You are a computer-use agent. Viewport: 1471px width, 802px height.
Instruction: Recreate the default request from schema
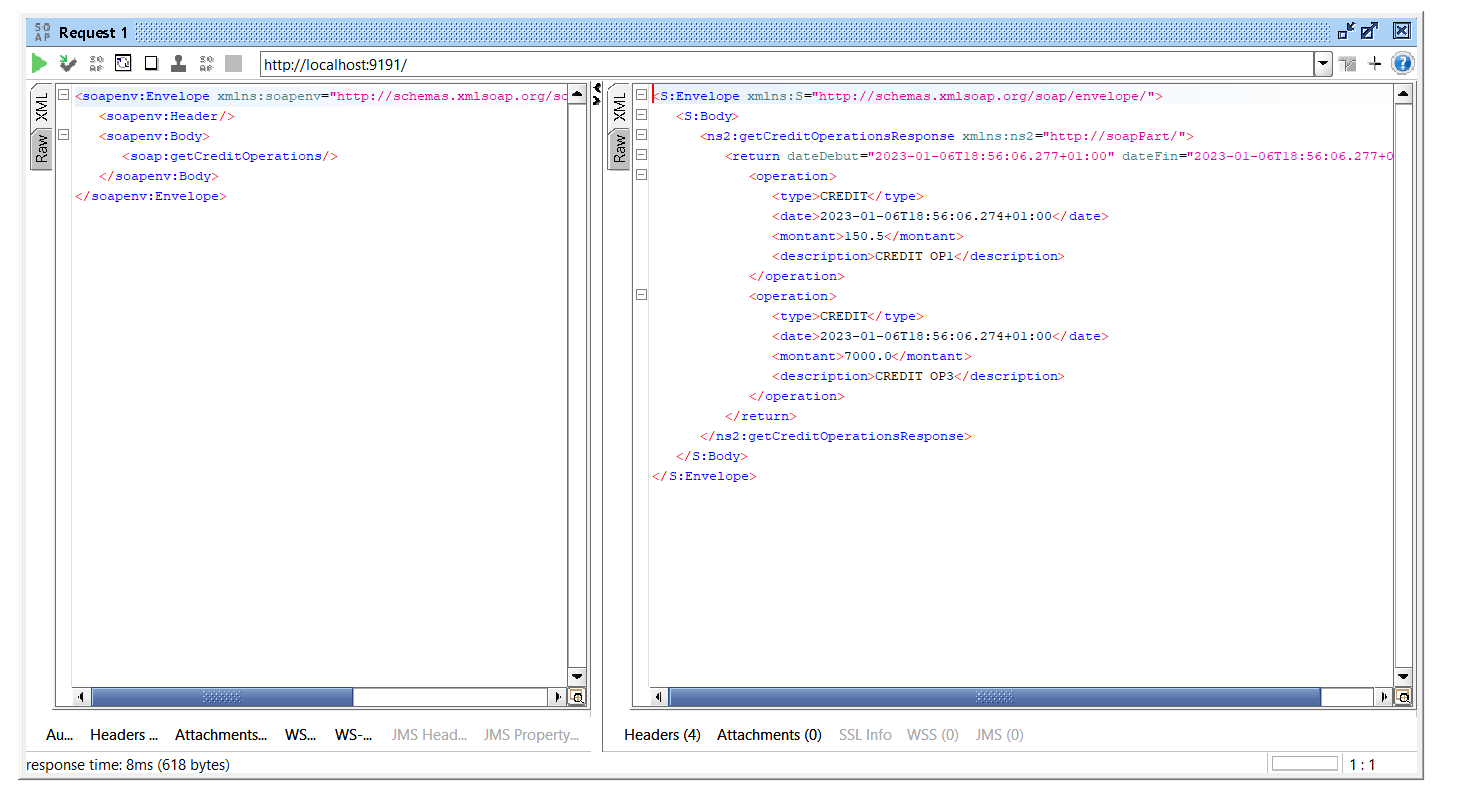(123, 64)
